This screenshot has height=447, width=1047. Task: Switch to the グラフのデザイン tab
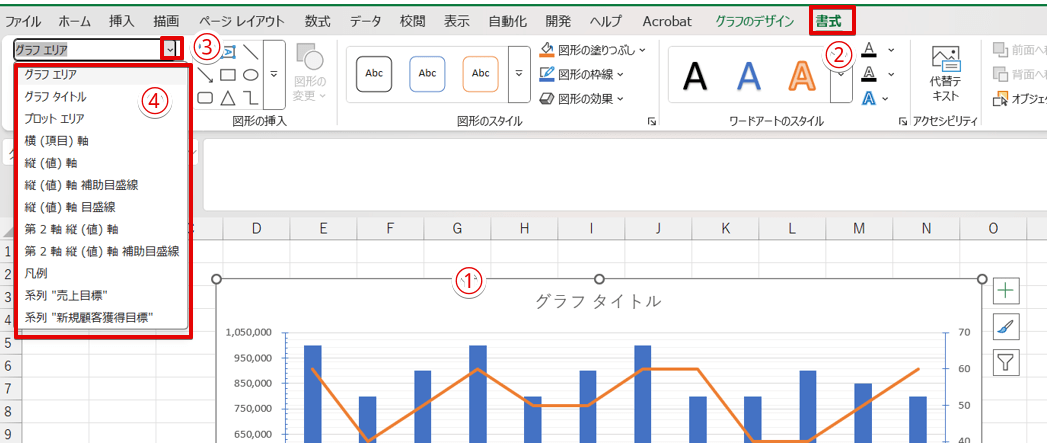tap(755, 21)
